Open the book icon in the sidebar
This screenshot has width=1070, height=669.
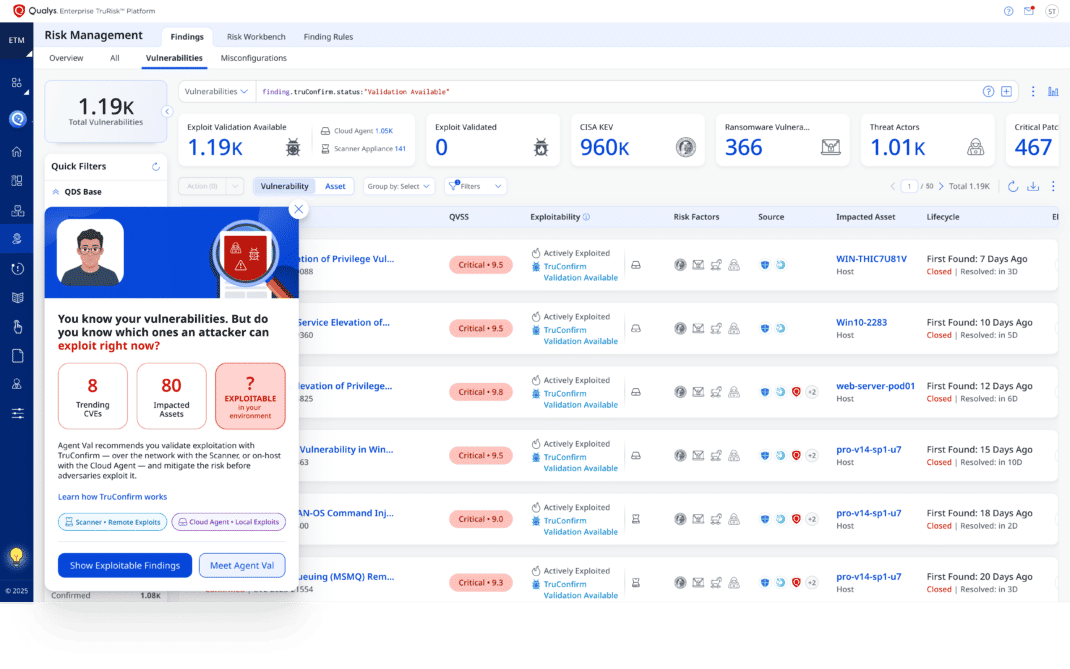pyautogui.click(x=17, y=298)
